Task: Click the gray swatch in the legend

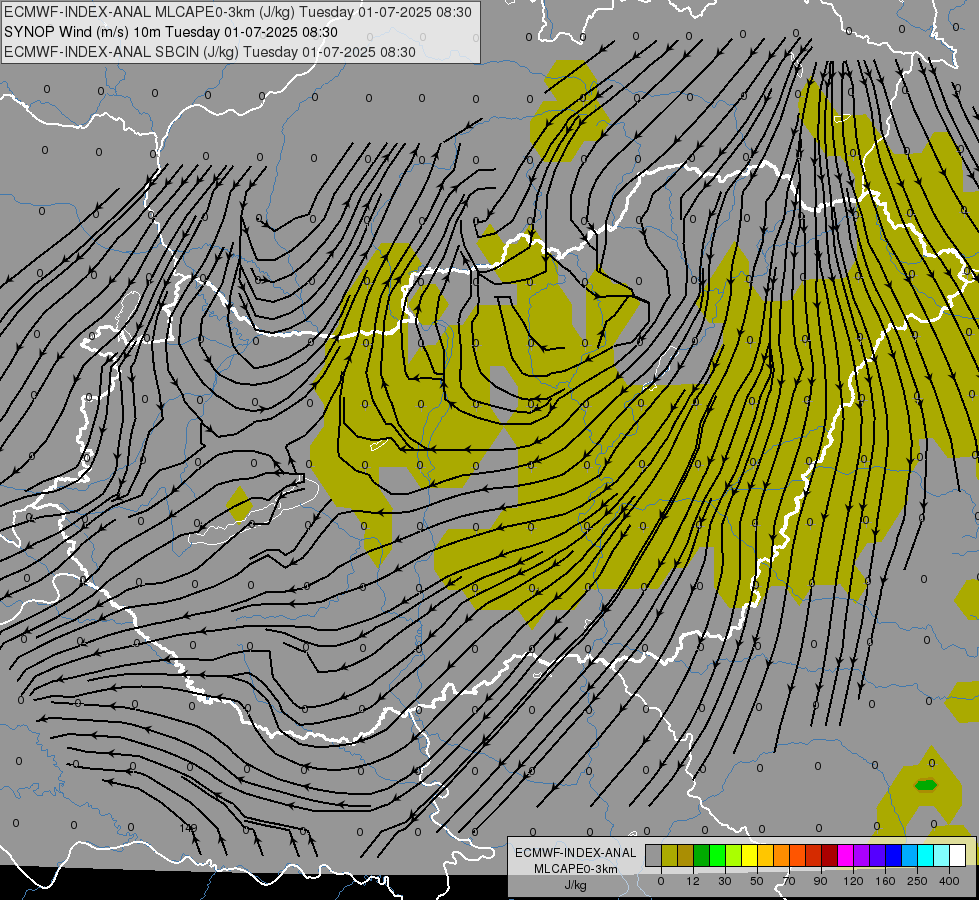Action: (654, 855)
